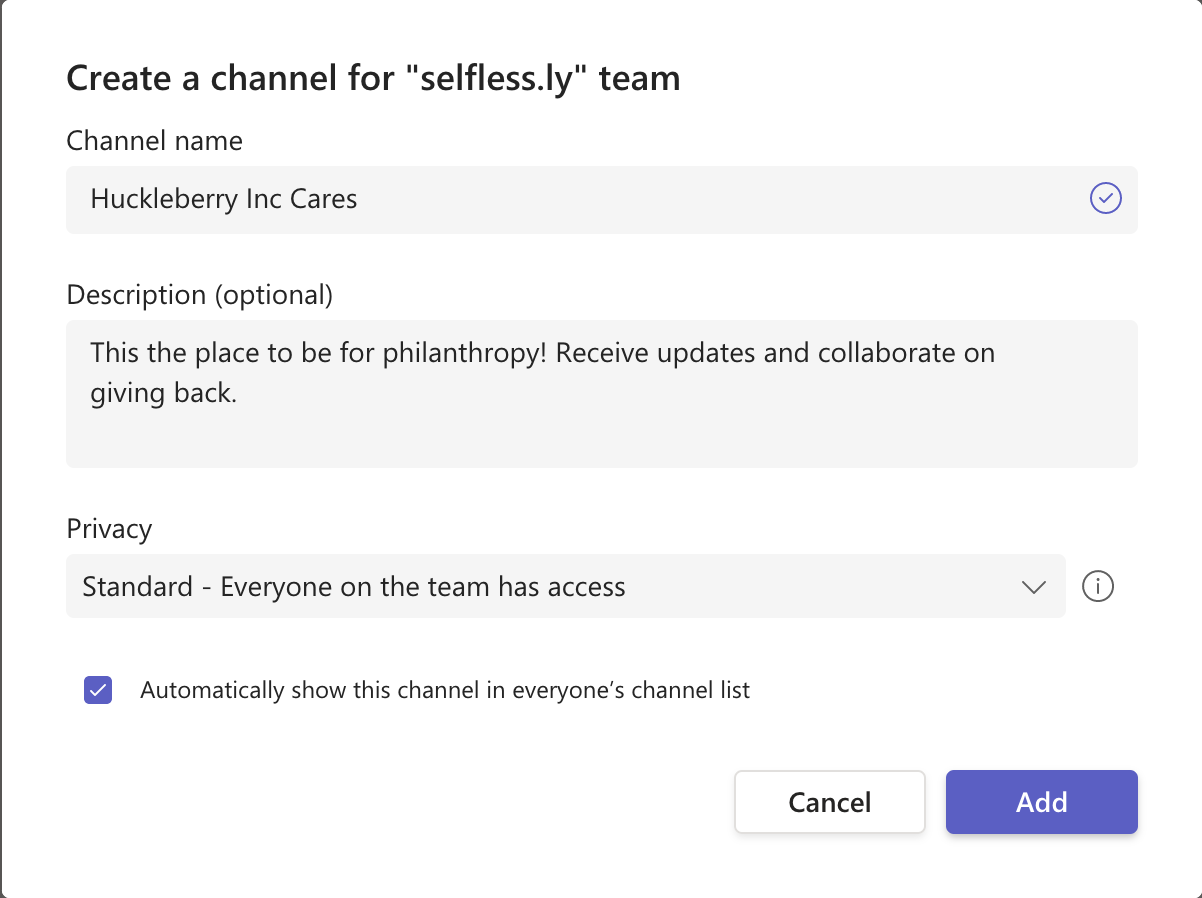Cancel the channel creation dialog
Image resolution: width=1202 pixels, height=898 pixels.
[829, 802]
